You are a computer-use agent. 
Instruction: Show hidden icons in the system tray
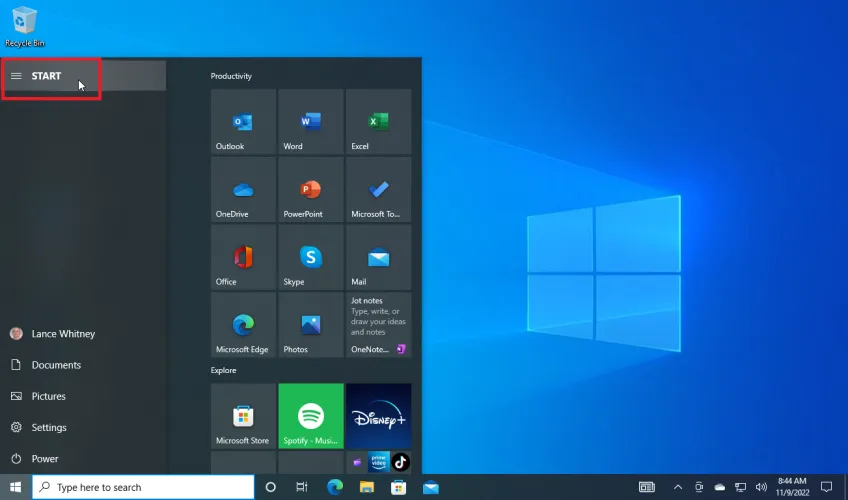pyautogui.click(x=677, y=487)
